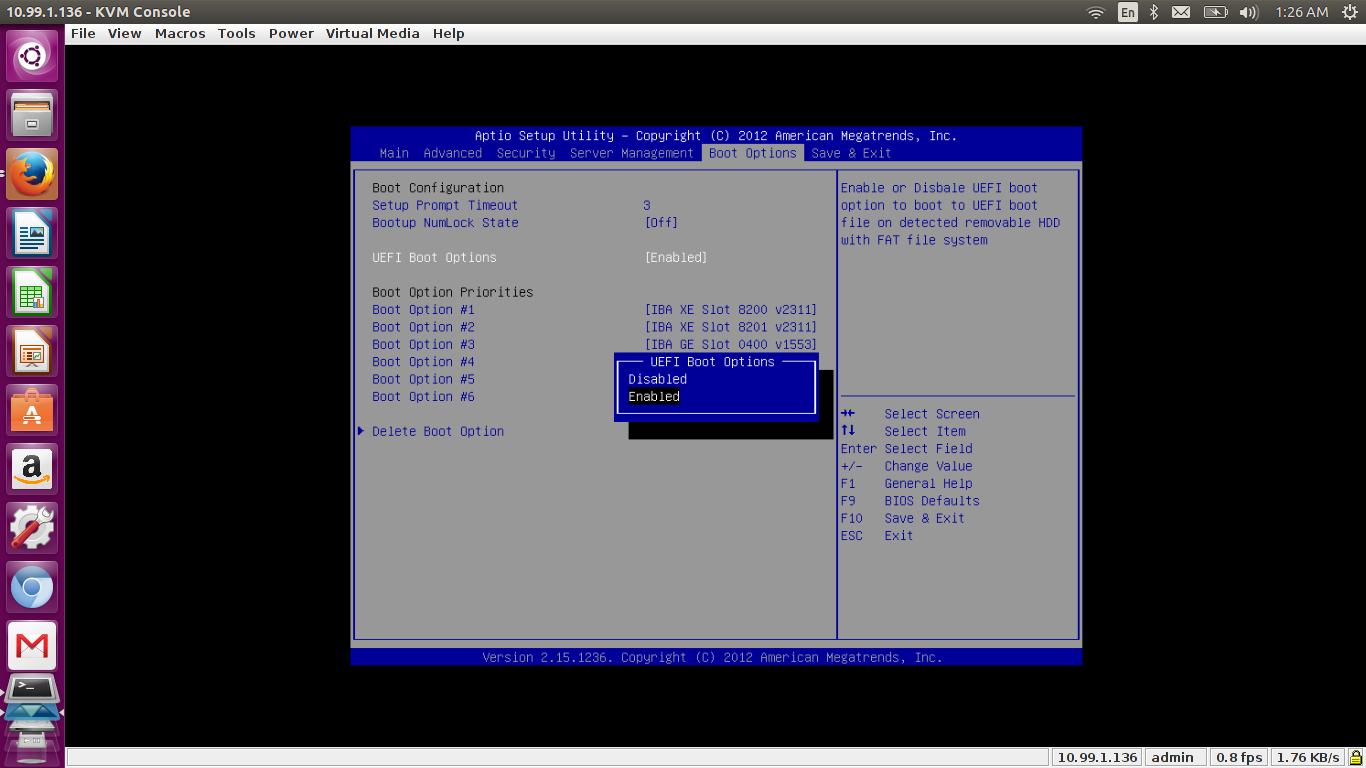Click the UEFI Boot Options [Enabled] value
The height and width of the screenshot is (768, 1366).
676,258
